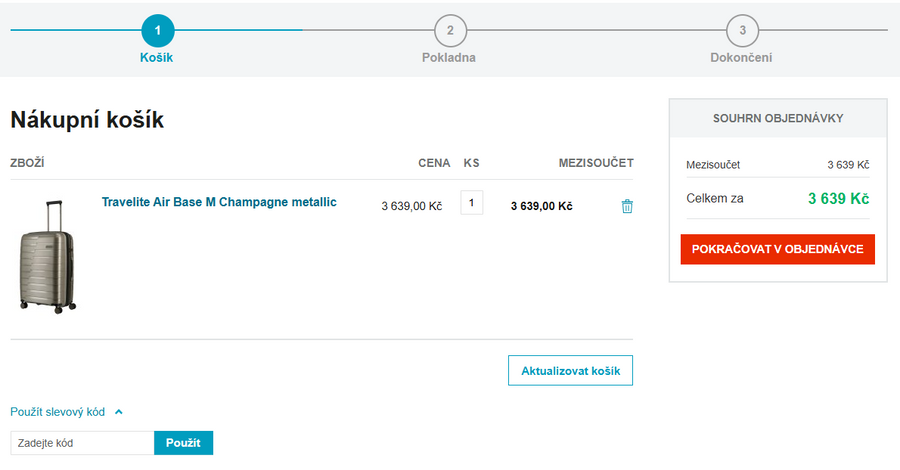Click the step 3 circle icon
Viewport: 900px width, 470px height.
pos(742,31)
